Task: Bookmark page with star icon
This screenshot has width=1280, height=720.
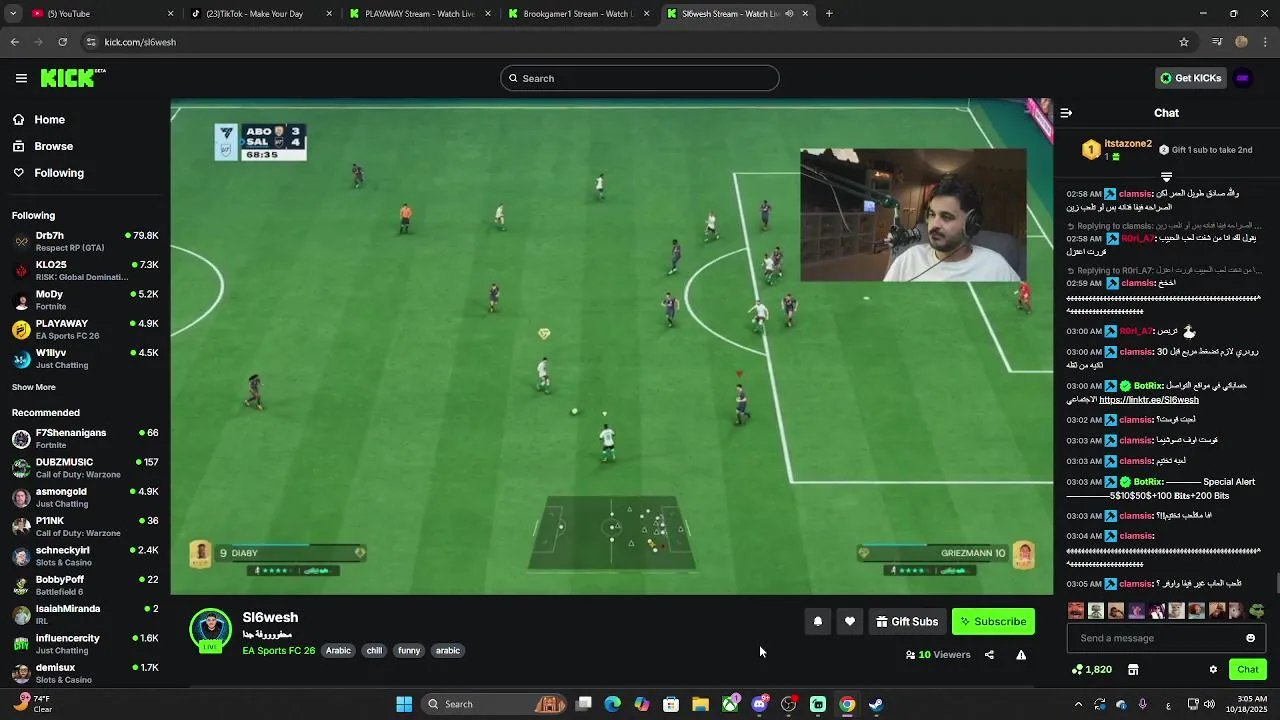Action: pyautogui.click(x=1184, y=42)
